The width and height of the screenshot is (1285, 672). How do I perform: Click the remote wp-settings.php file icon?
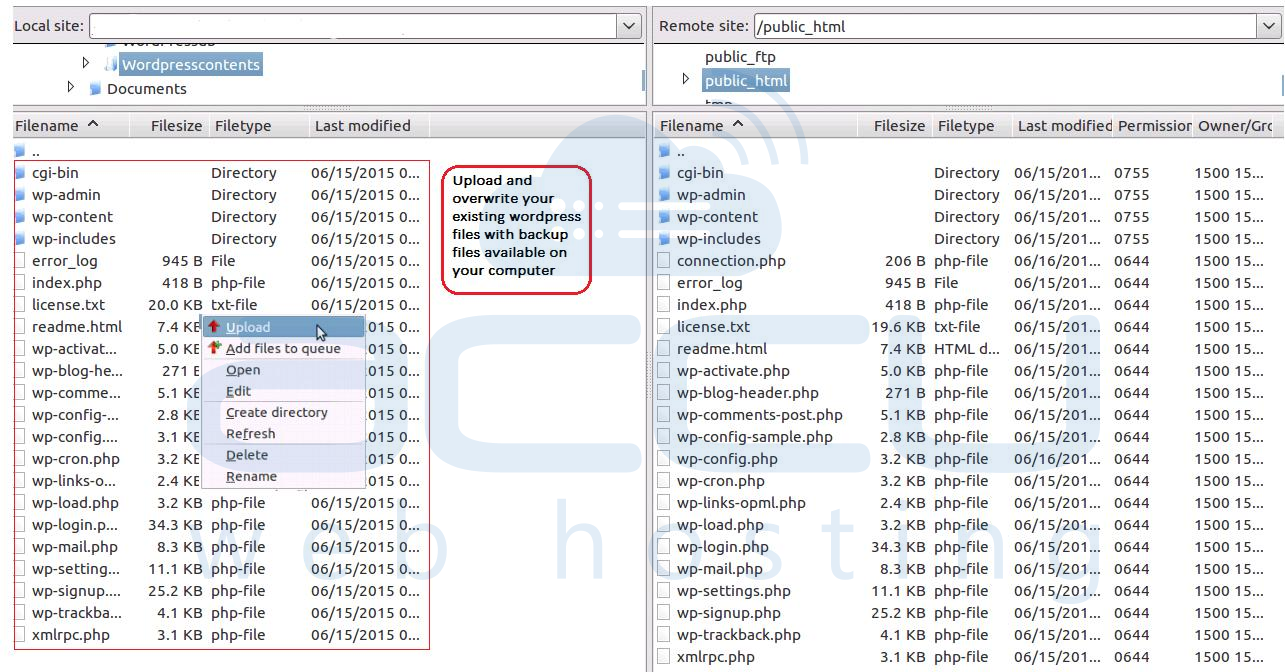coord(665,591)
